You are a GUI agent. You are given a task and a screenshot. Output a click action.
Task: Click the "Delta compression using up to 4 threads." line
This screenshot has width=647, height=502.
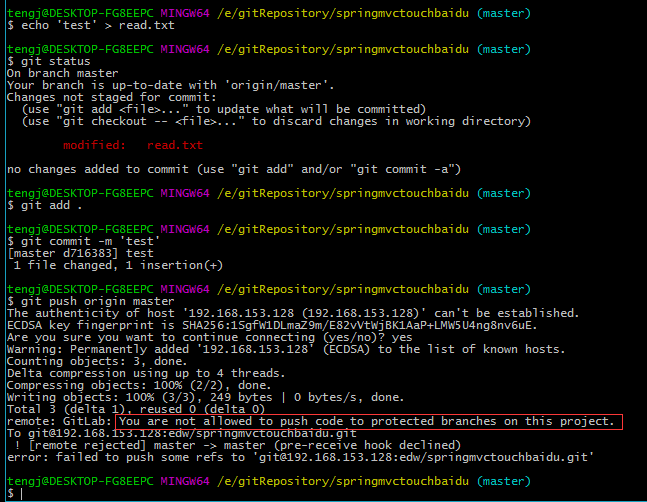146,373
